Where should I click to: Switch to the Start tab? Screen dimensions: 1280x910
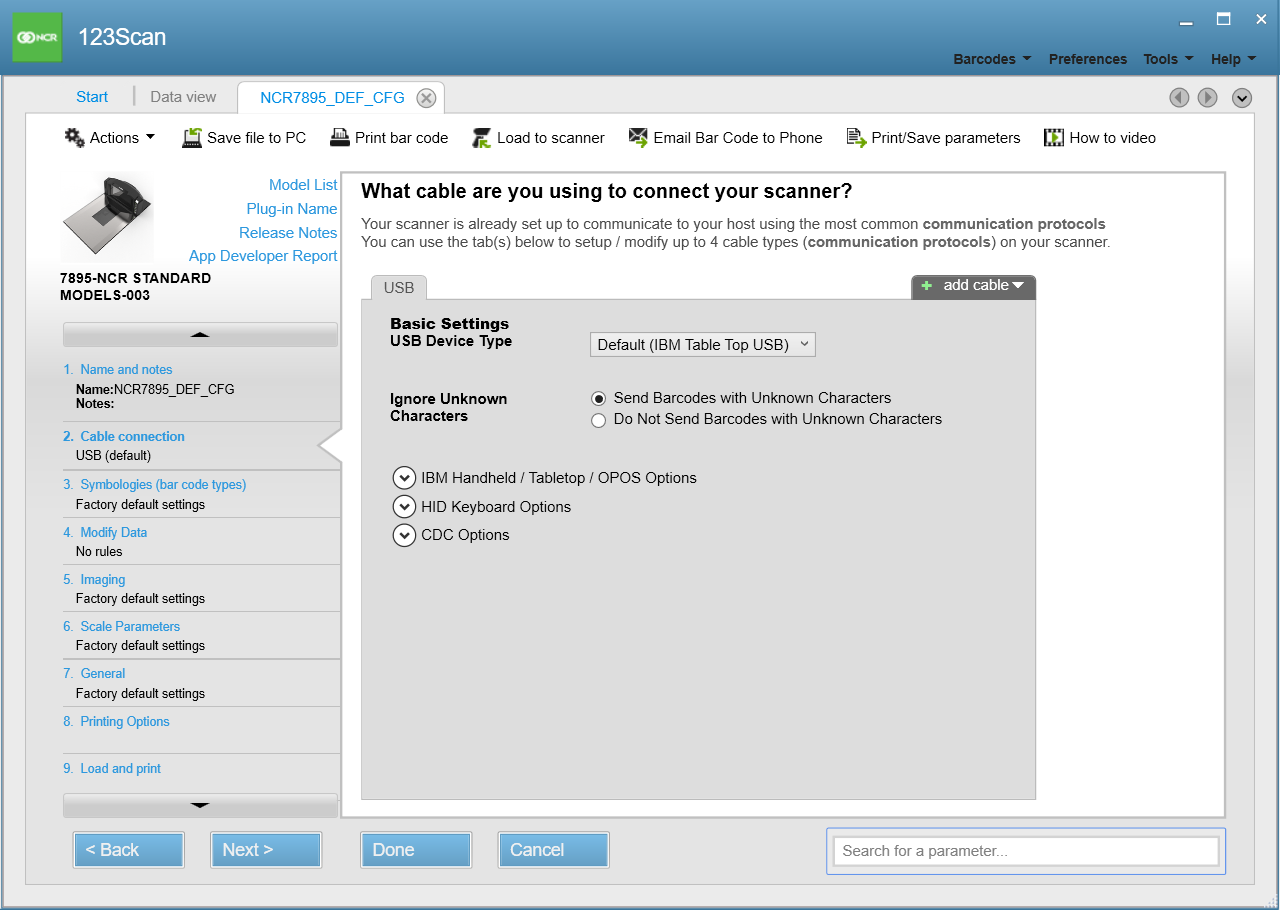(x=92, y=97)
